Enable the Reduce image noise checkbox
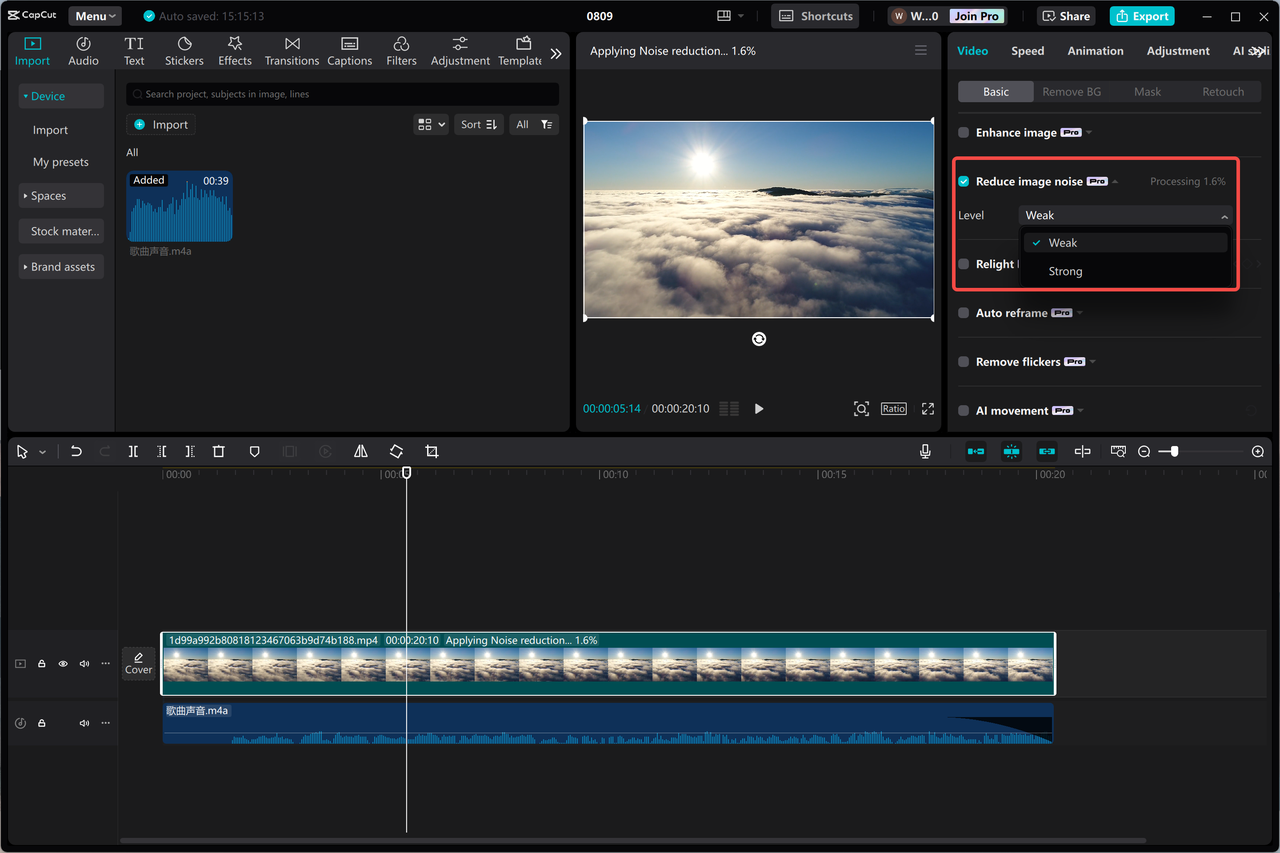This screenshot has width=1280, height=853. 962,181
